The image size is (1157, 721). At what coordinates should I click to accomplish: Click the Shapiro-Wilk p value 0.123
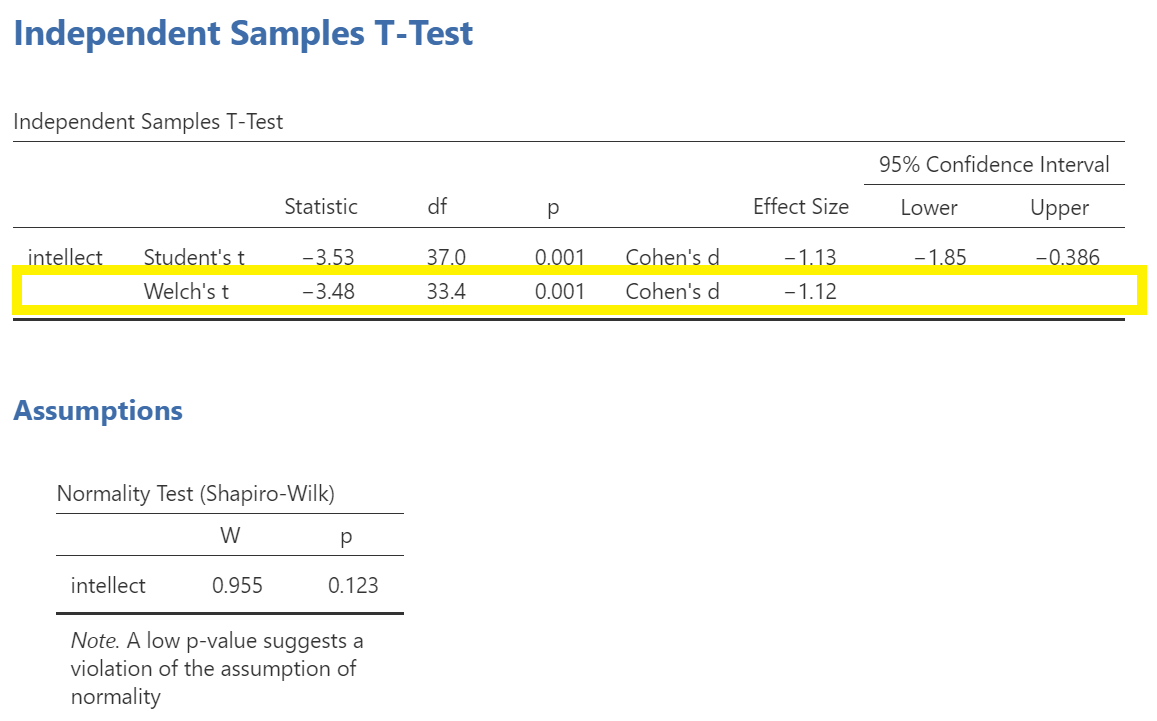point(353,586)
